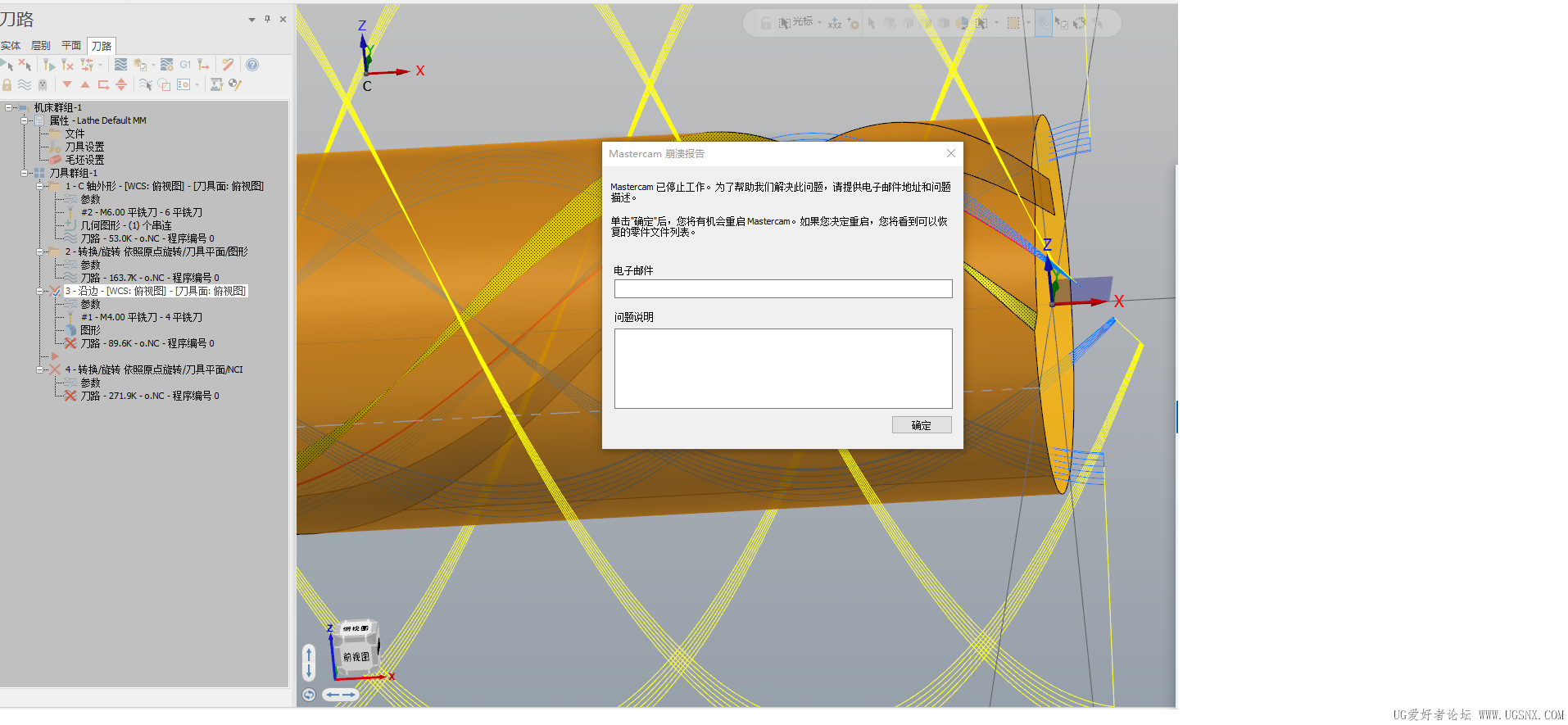This screenshot has width=1568, height=725.
Task: Click 确定 in the crash report dialog
Action: (x=922, y=425)
